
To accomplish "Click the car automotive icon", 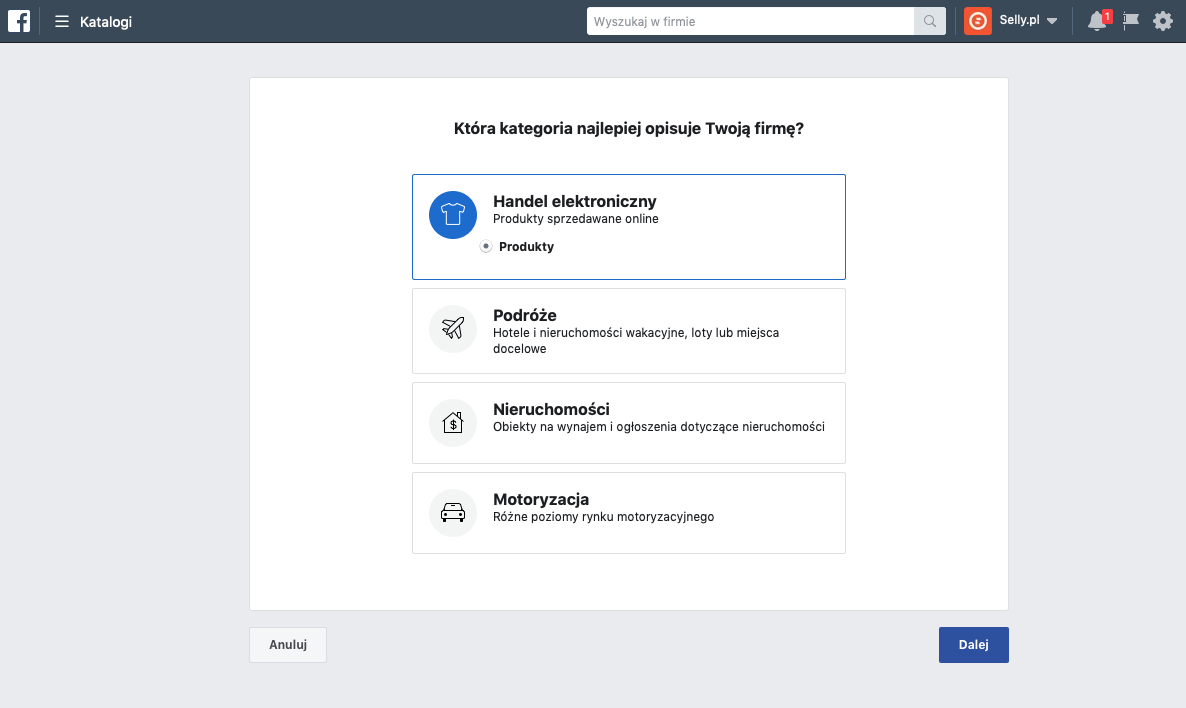I will pyautogui.click(x=453, y=513).
